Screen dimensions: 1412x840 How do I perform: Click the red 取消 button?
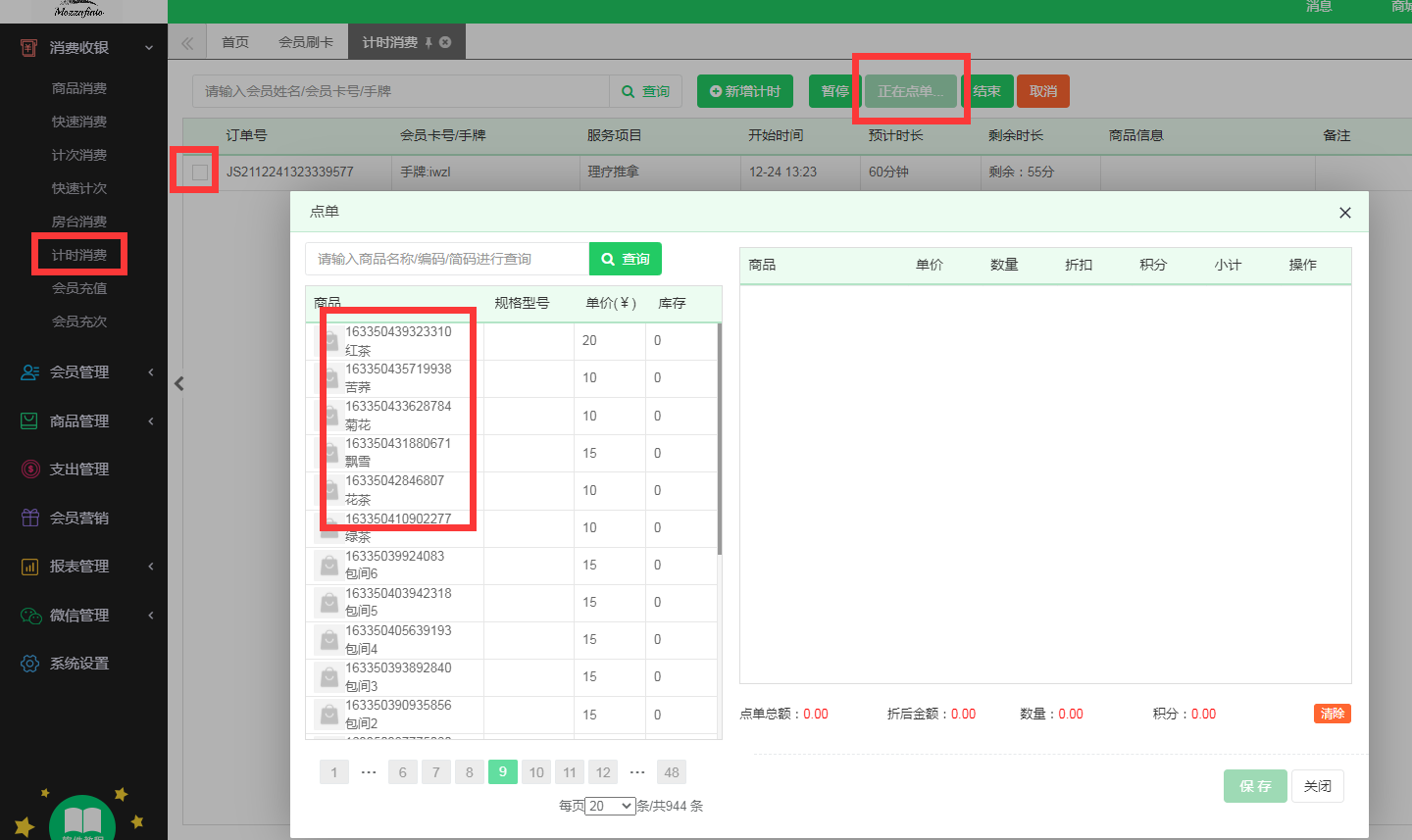tap(1043, 91)
